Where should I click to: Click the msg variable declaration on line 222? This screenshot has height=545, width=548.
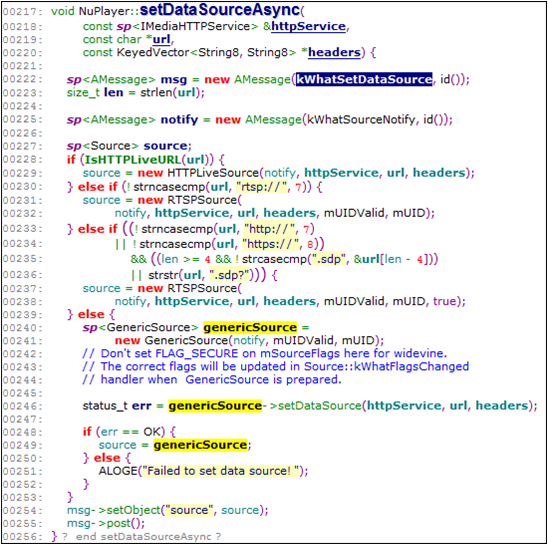pos(174,80)
